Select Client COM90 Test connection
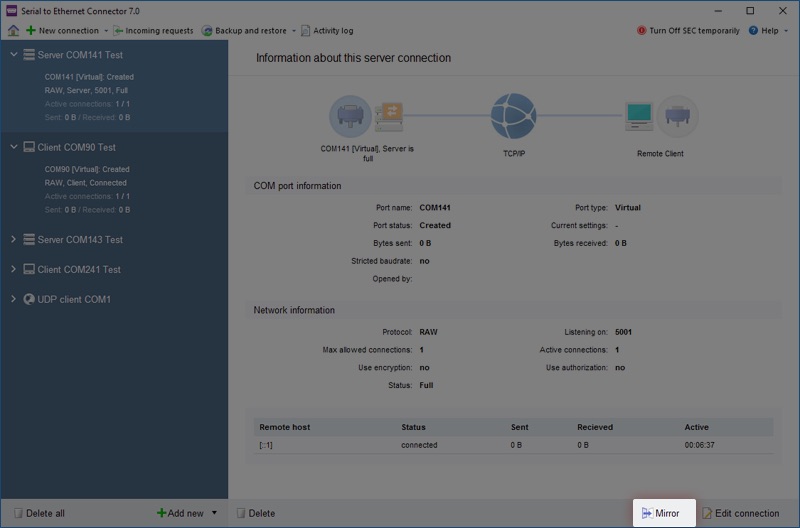 [x=77, y=147]
